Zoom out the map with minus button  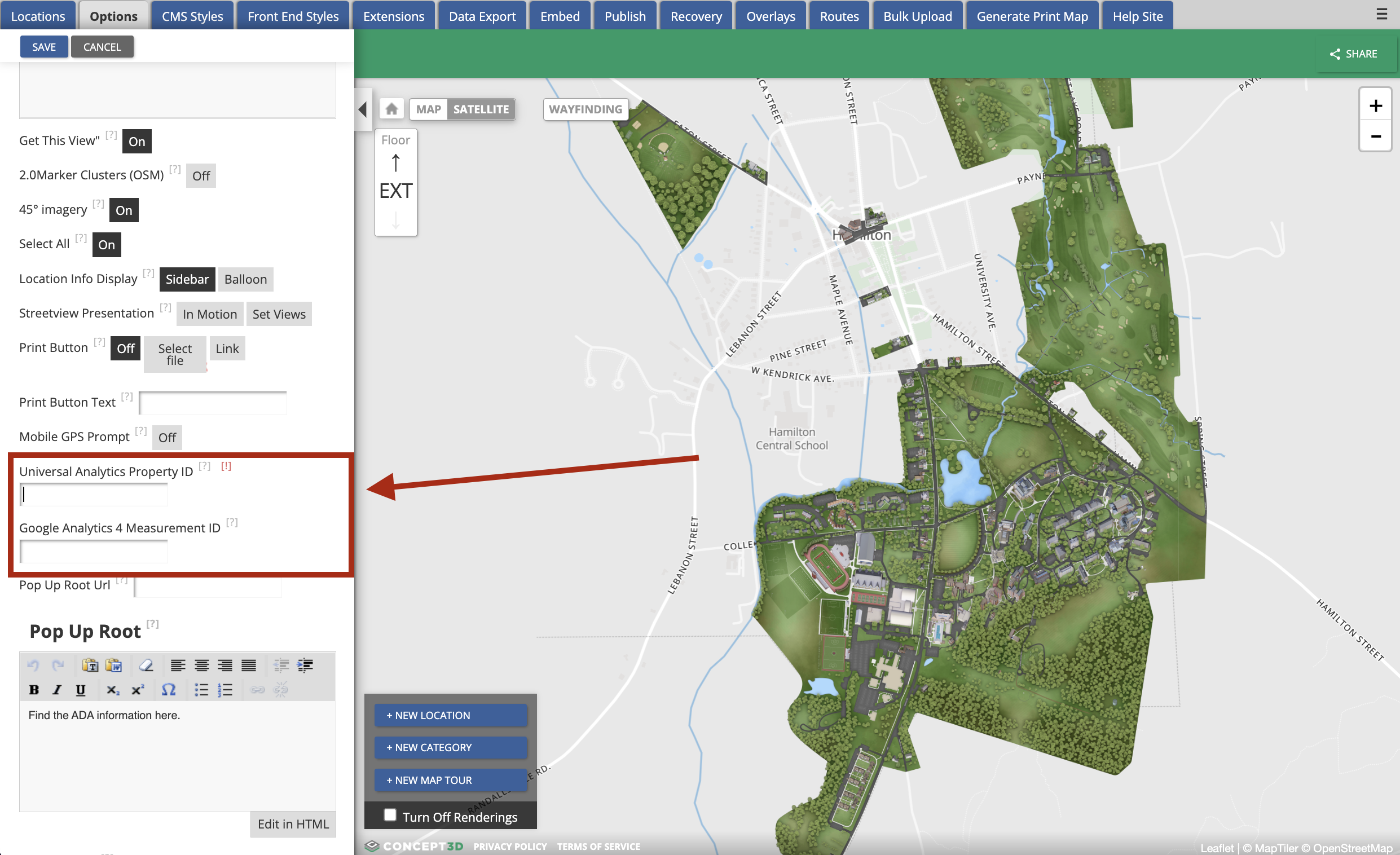(x=1376, y=136)
